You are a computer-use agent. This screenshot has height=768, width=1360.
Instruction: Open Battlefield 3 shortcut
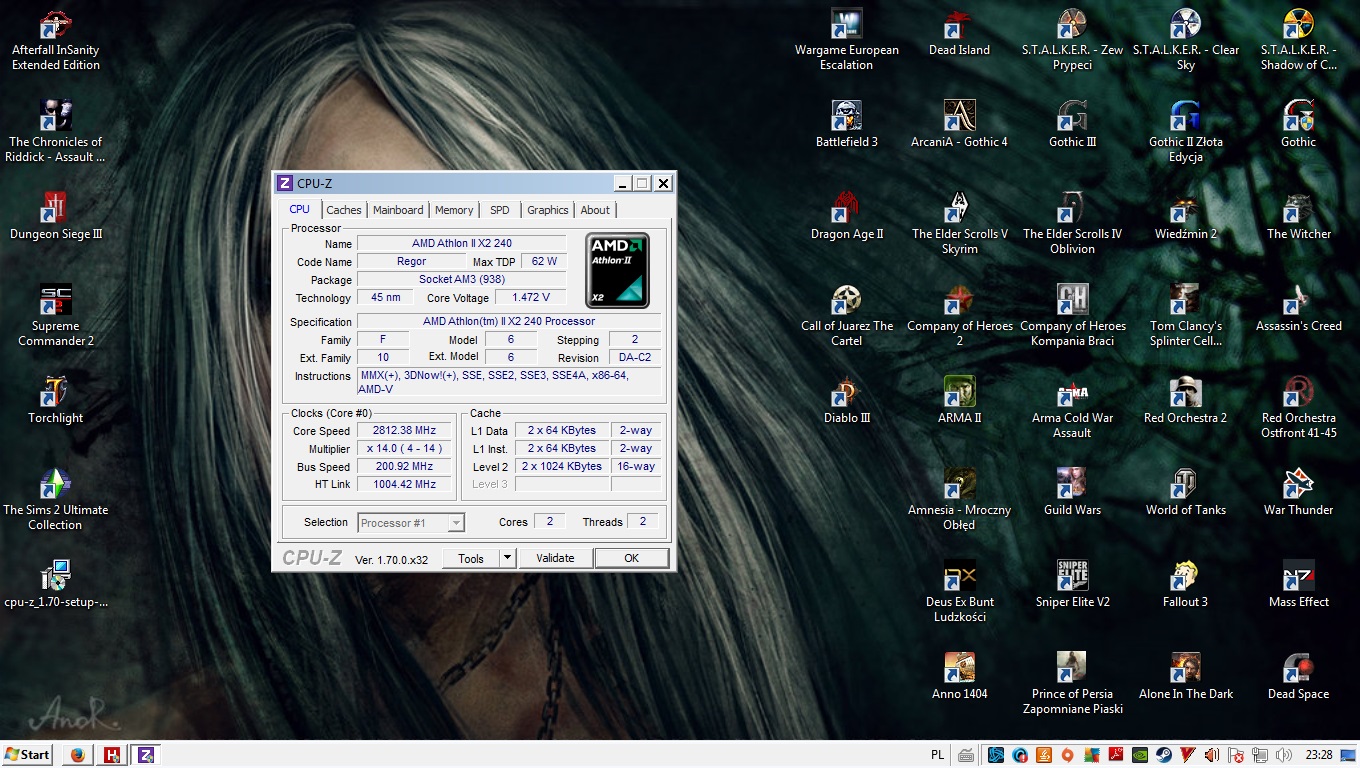point(846,125)
